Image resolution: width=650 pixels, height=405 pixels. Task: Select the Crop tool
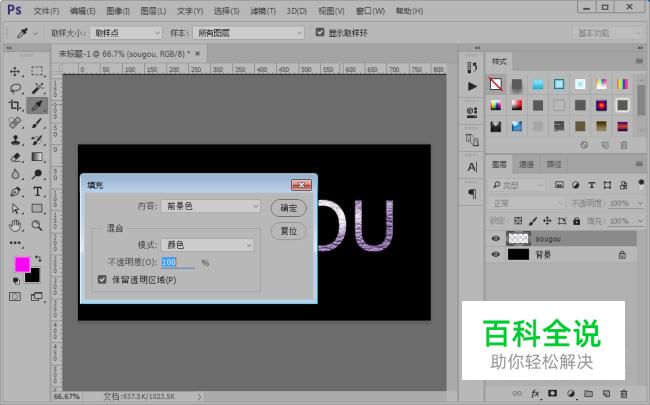click(15, 105)
